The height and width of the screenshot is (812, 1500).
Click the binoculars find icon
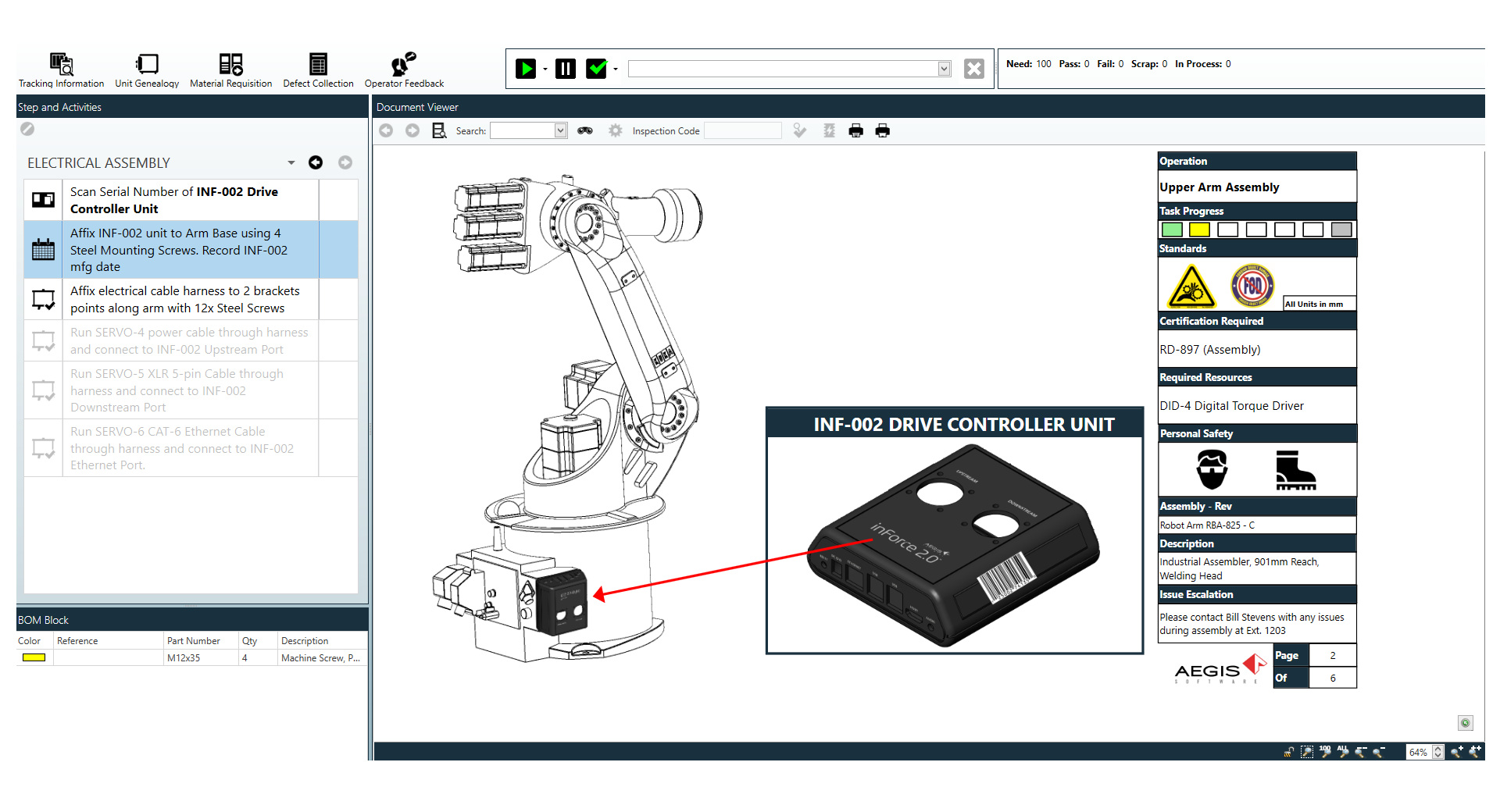pos(585,130)
